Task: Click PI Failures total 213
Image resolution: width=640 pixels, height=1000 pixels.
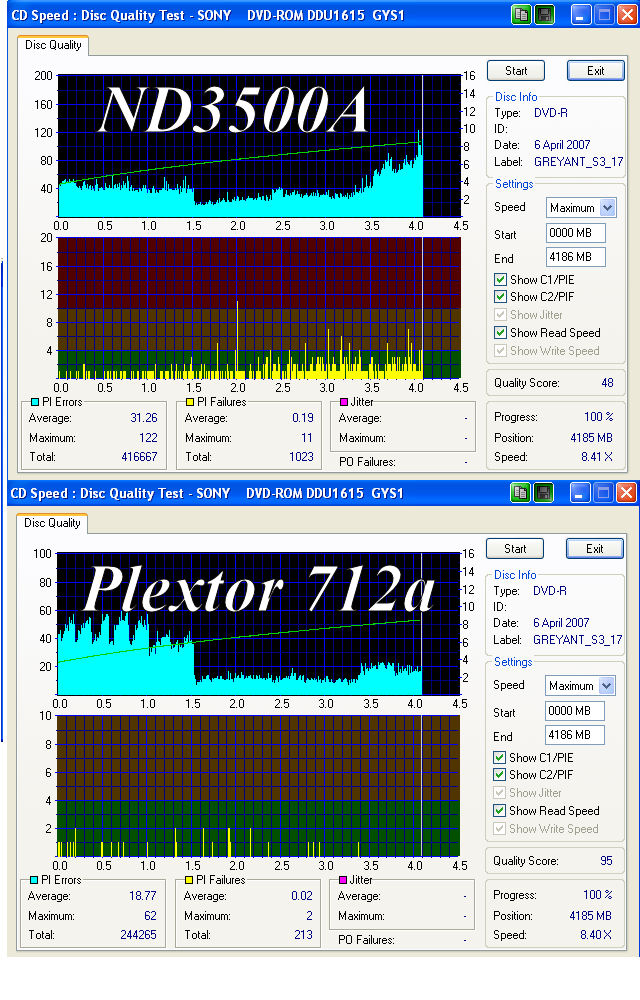Action: [x=303, y=935]
